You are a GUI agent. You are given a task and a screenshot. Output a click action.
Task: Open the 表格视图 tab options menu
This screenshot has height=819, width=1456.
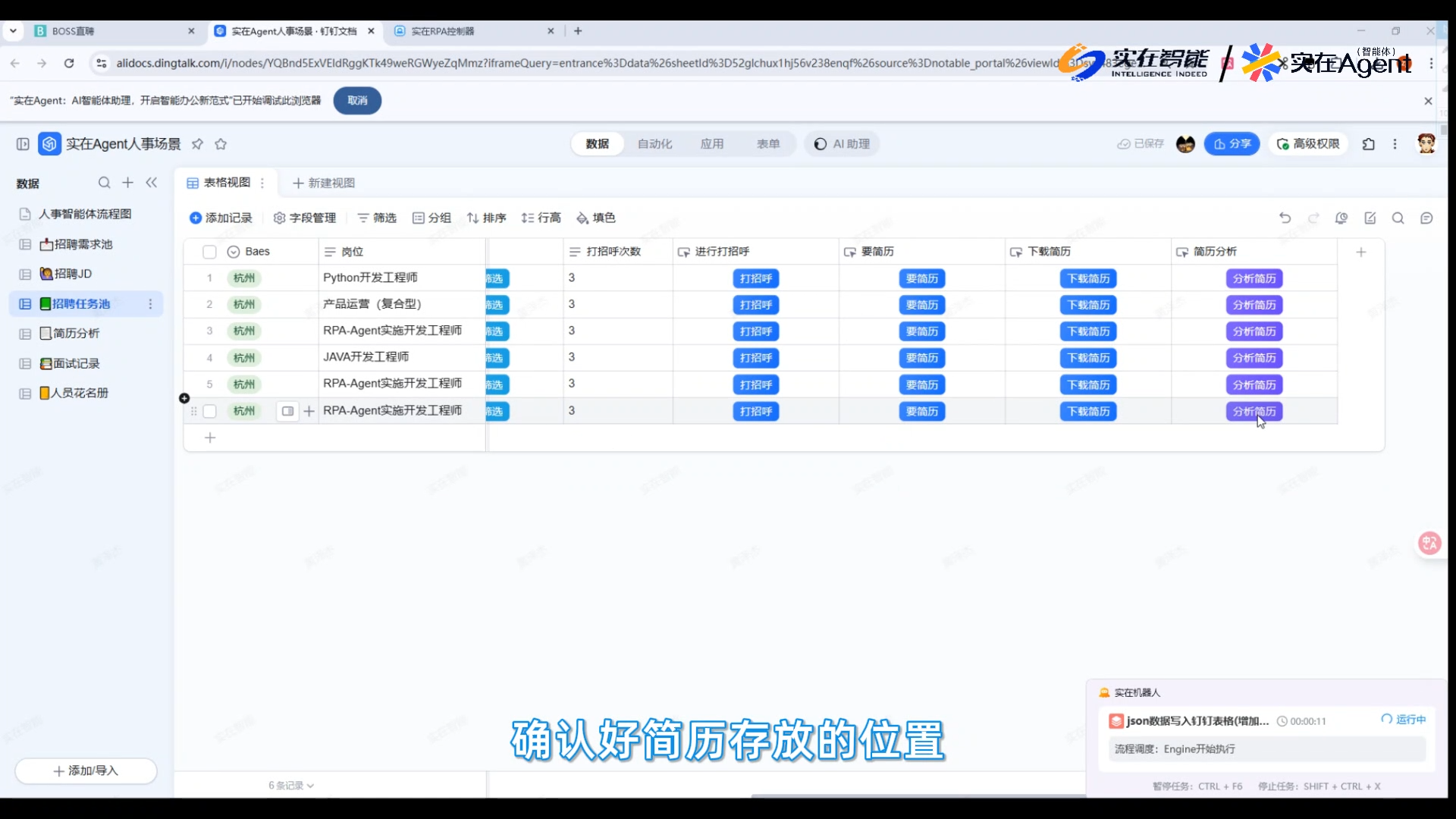click(x=262, y=183)
